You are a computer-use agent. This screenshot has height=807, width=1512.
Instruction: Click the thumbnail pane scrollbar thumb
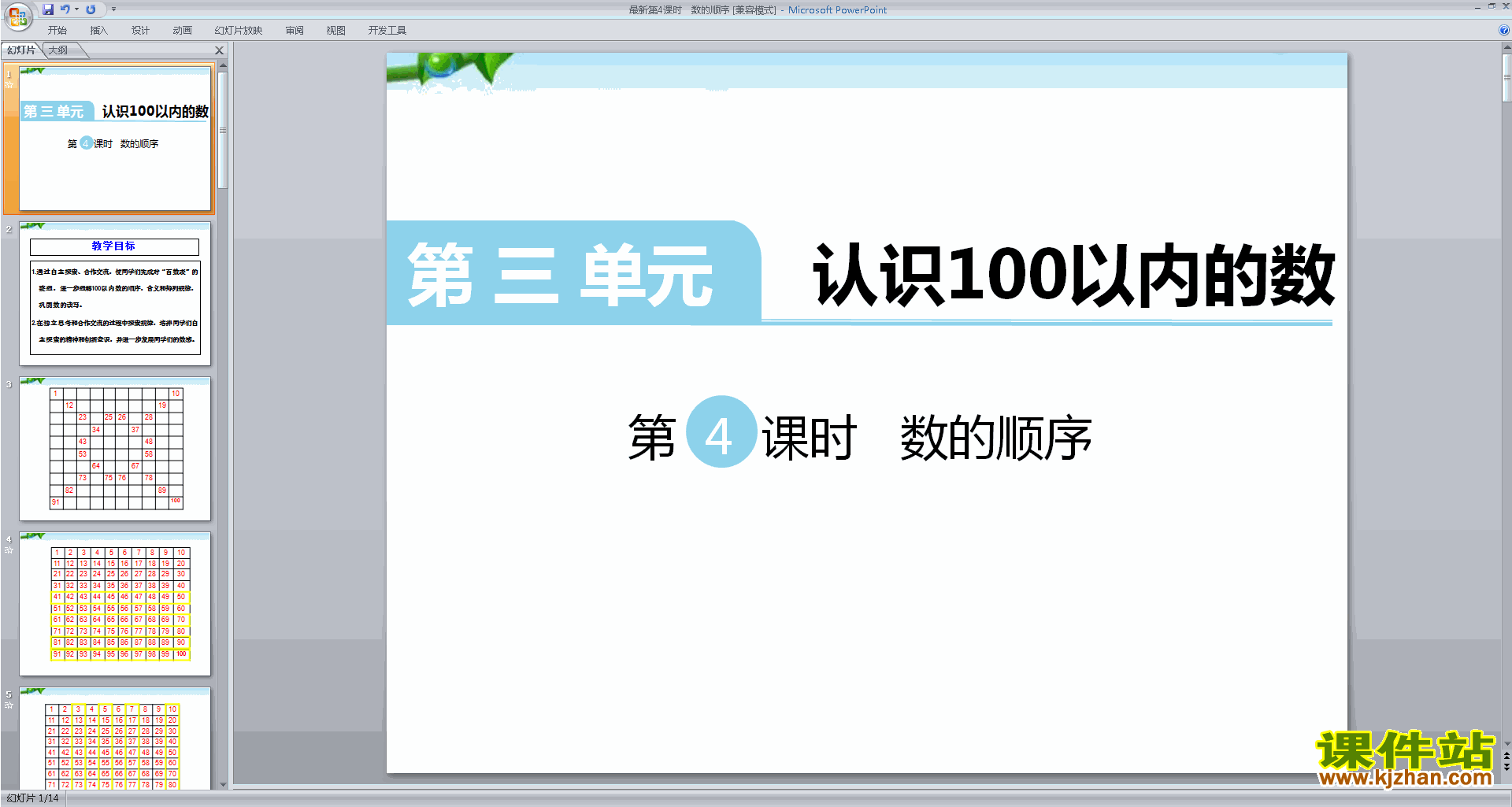(x=223, y=130)
